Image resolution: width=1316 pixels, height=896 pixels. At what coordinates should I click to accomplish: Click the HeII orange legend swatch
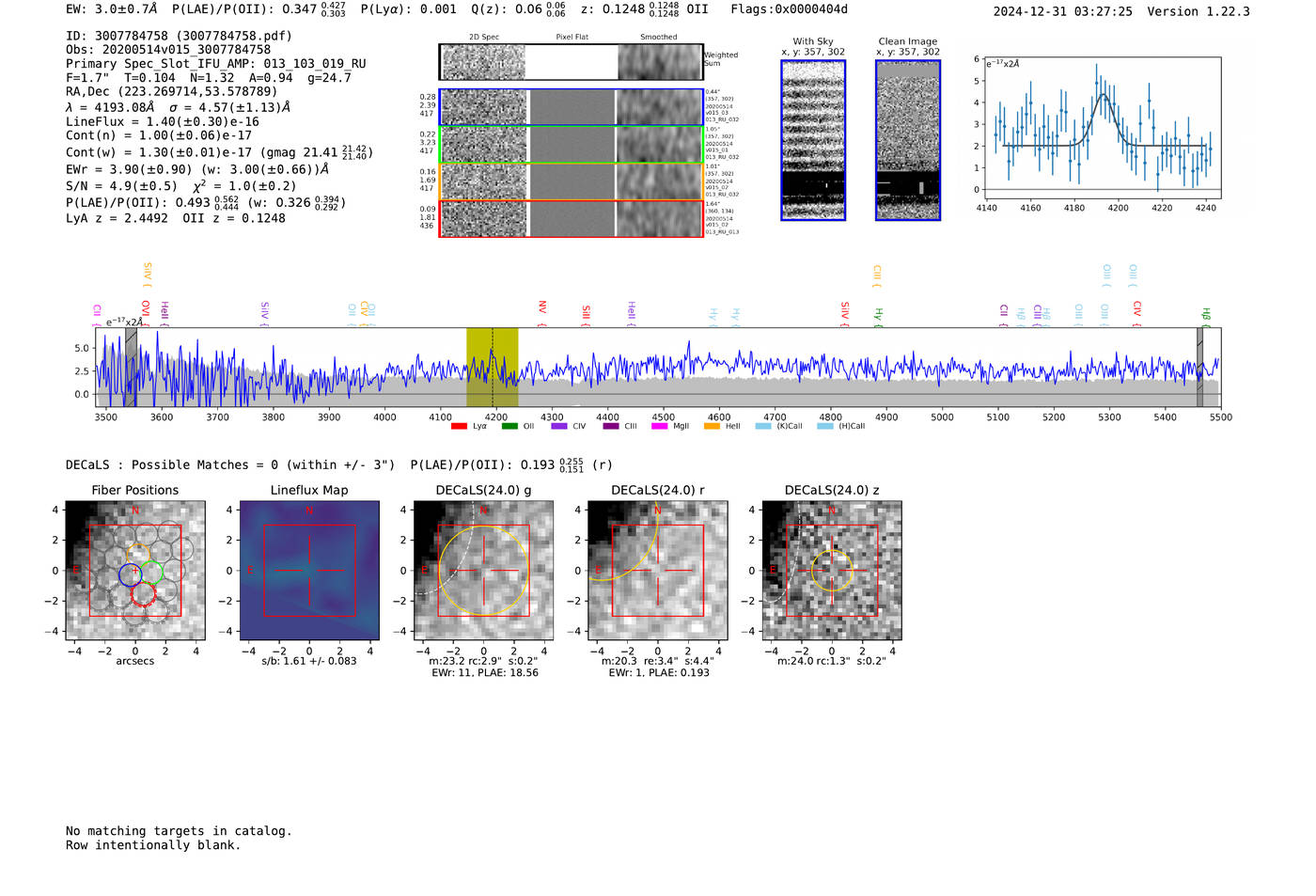click(x=712, y=427)
